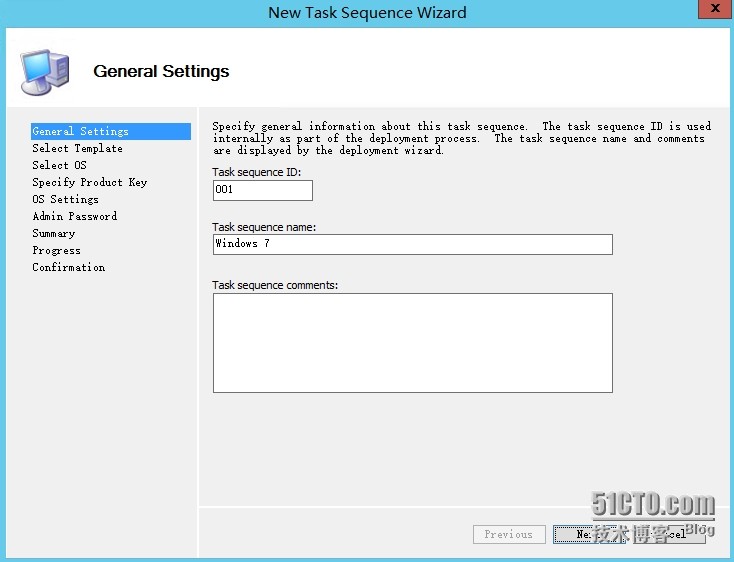
Task: Click the General Settings page heading
Action: [161, 71]
